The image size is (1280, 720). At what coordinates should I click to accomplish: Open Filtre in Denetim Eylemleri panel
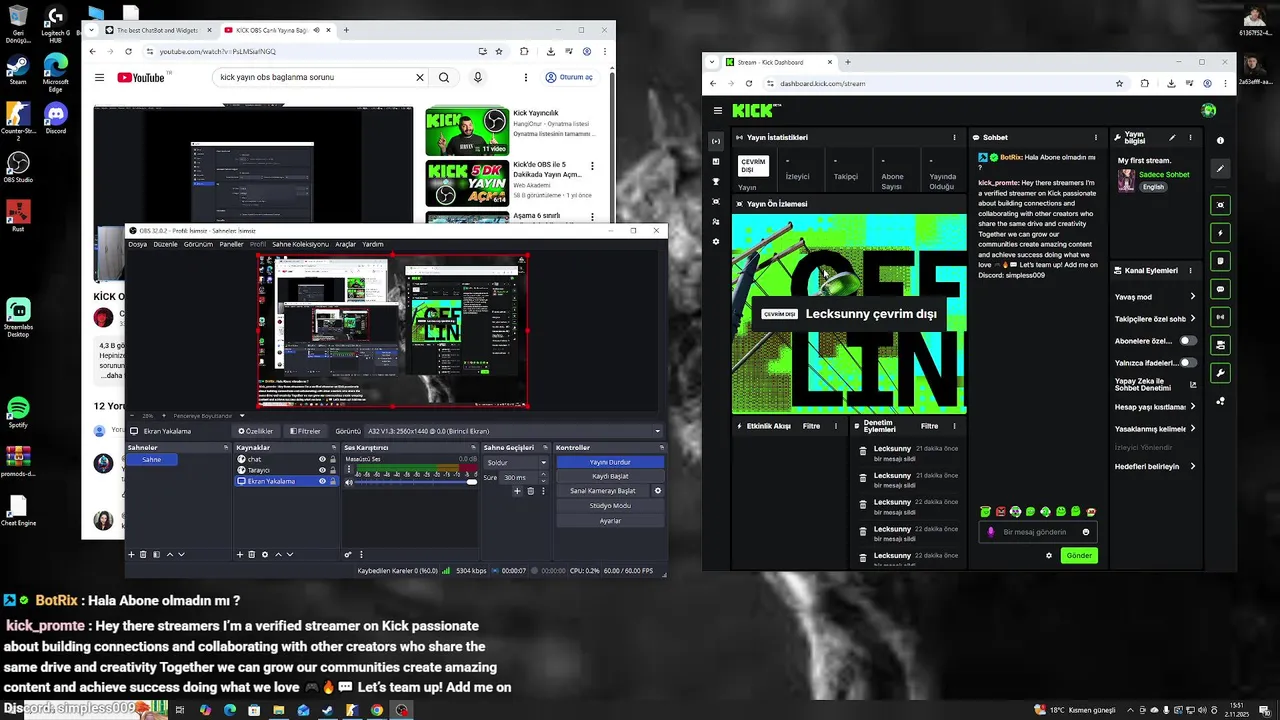click(x=929, y=426)
